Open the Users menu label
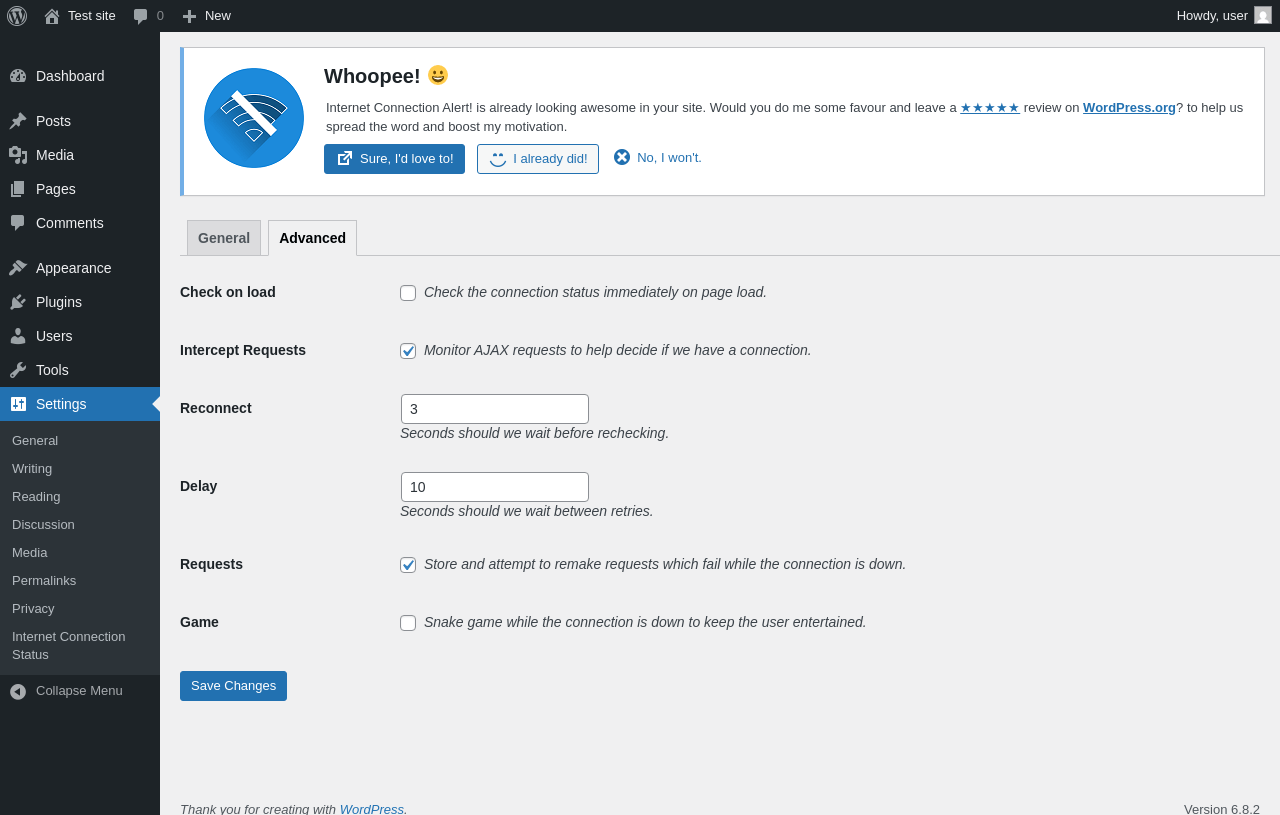 [54, 336]
